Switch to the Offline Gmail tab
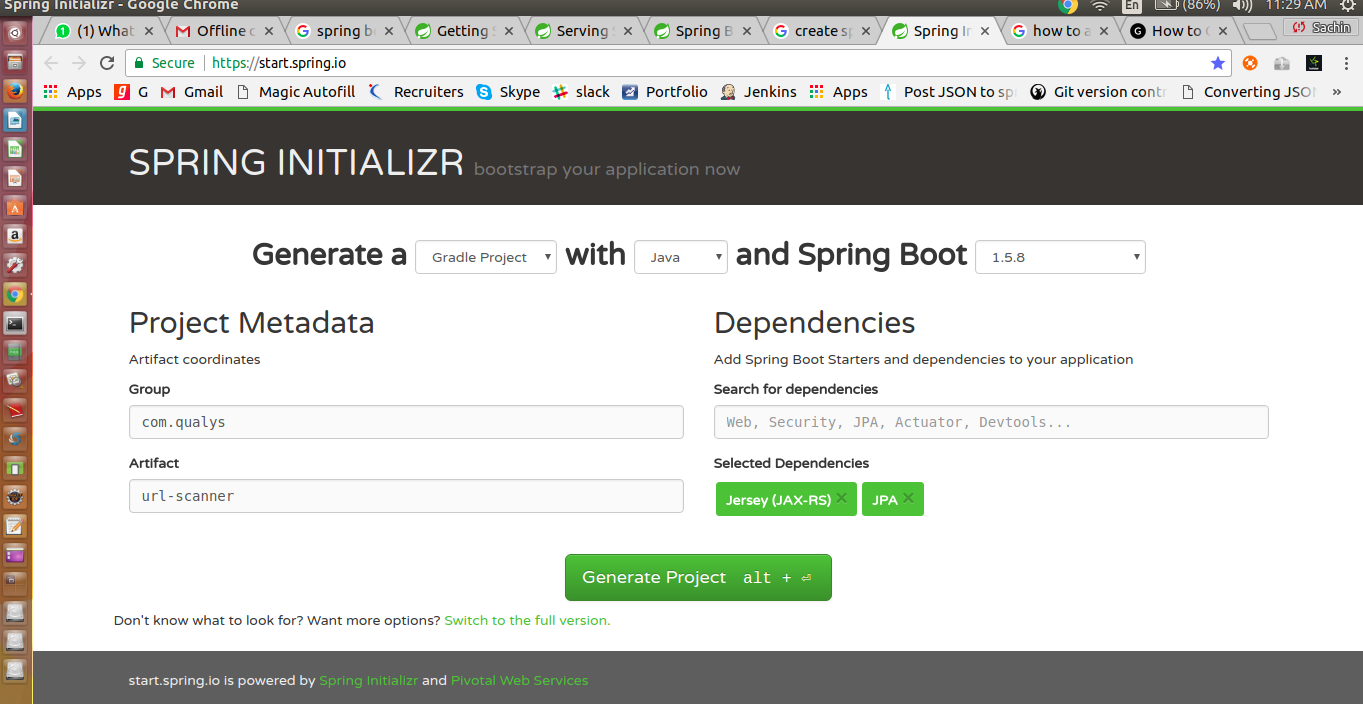 click(222, 31)
